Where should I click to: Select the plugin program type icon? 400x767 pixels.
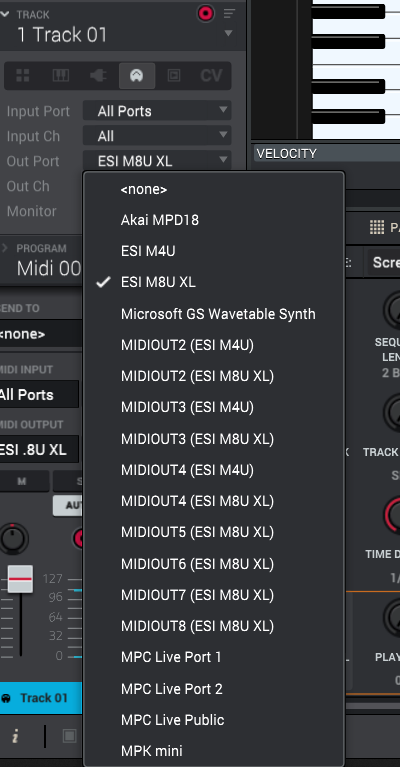tap(98, 75)
